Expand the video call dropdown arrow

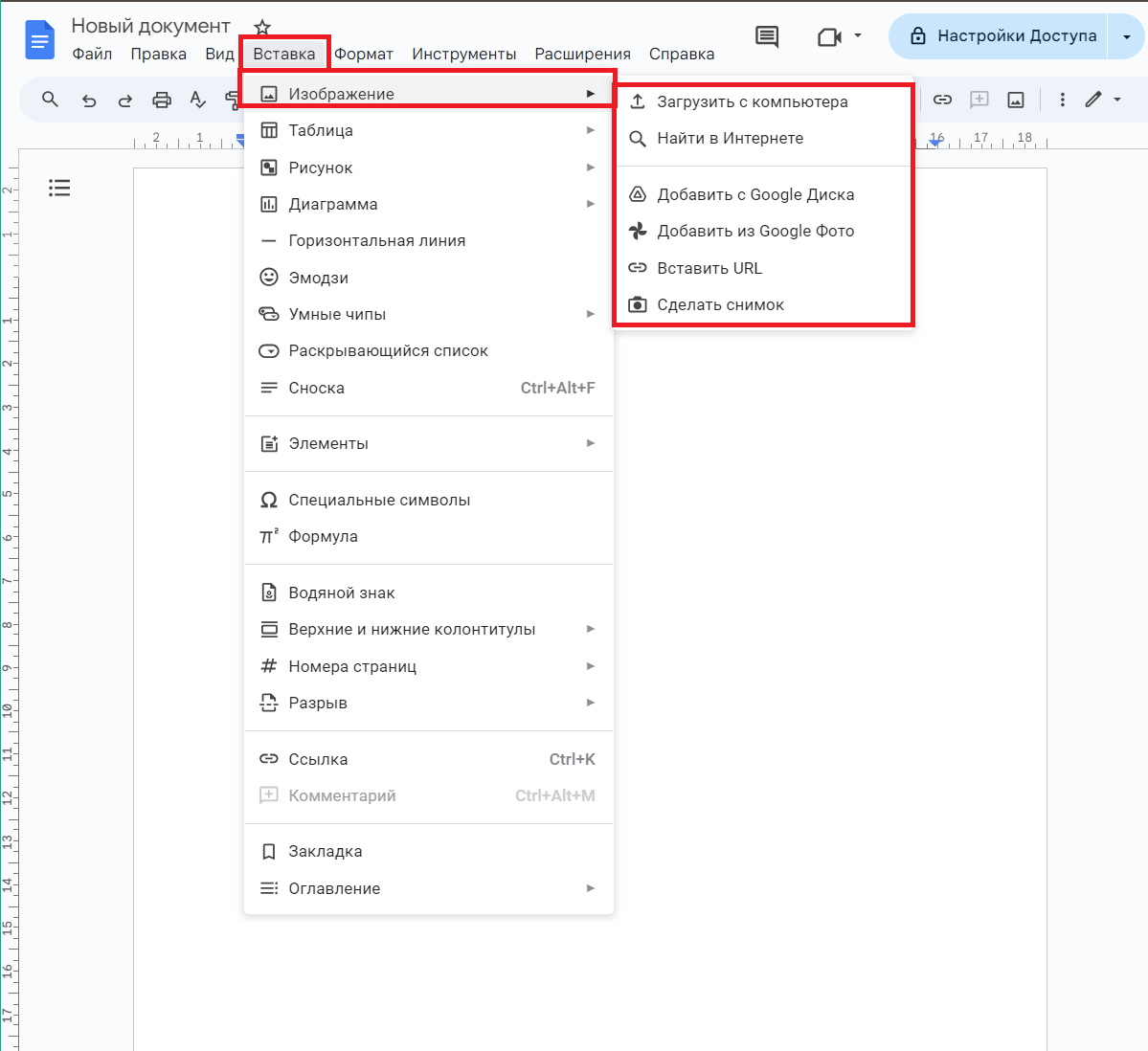click(857, 35)
